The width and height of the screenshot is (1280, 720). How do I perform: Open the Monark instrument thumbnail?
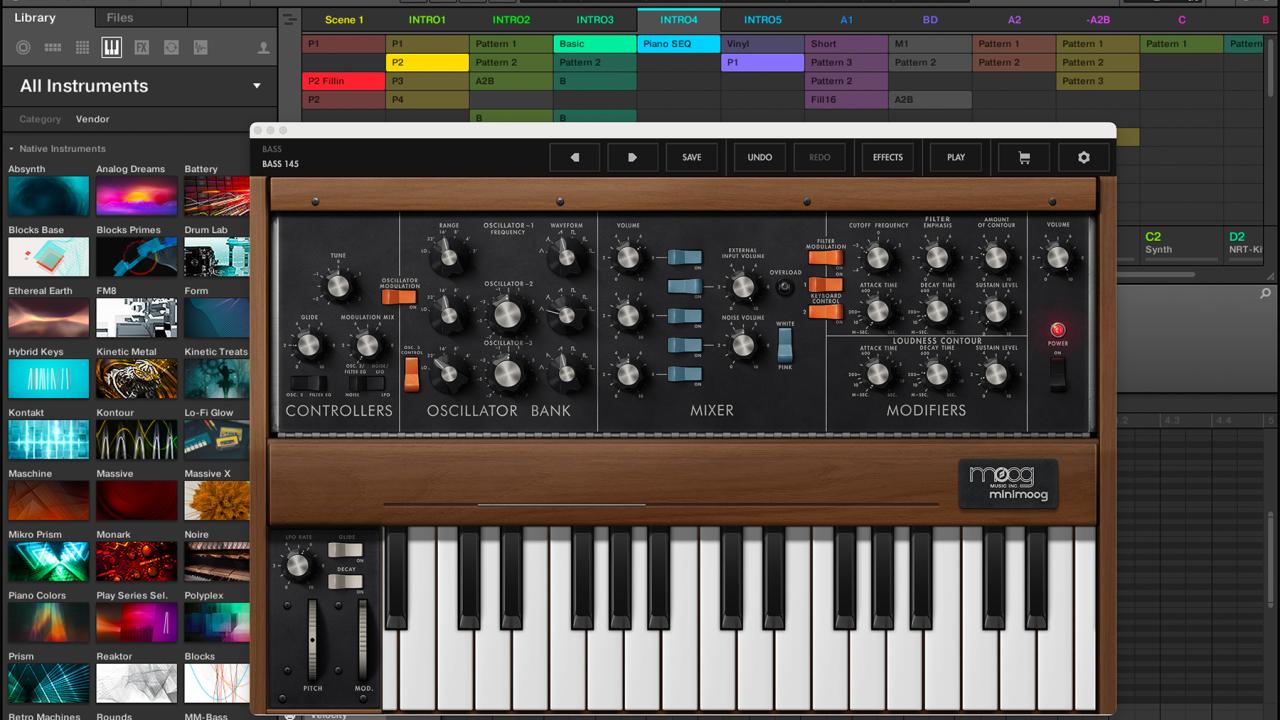click(x=136, y=561)
